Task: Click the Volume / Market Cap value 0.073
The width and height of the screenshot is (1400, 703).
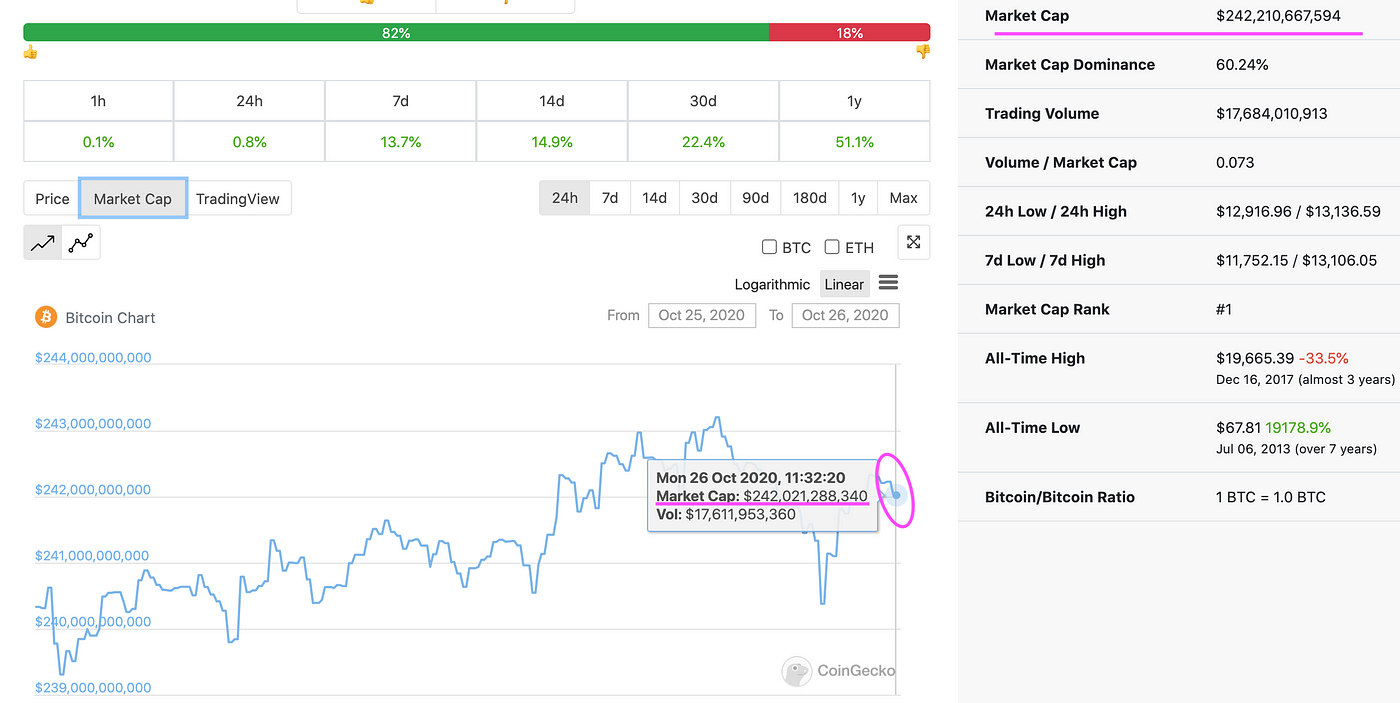Action: coord(1235,162)
